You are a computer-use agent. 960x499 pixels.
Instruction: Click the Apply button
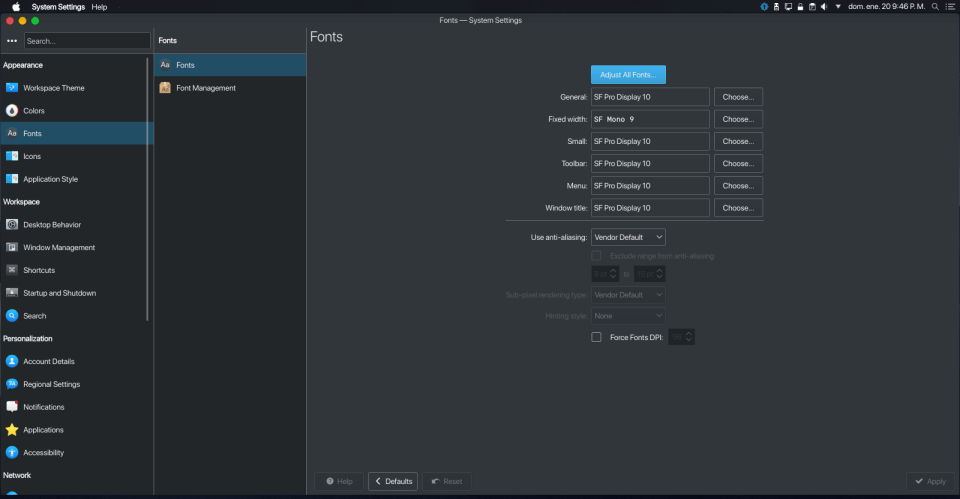[930, 481]
